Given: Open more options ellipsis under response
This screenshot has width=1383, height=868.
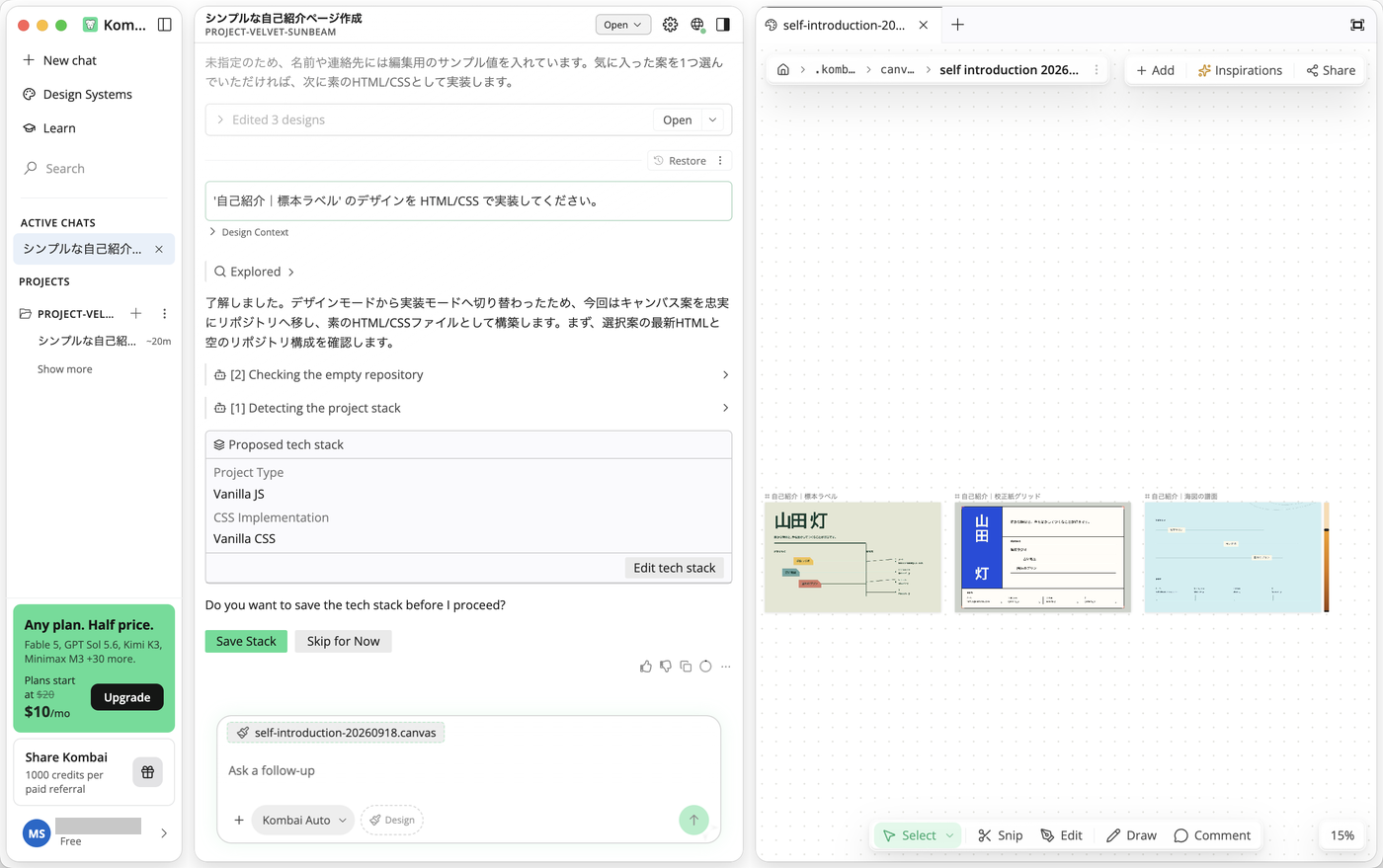Looking at the screenshot, I should 726,667.
